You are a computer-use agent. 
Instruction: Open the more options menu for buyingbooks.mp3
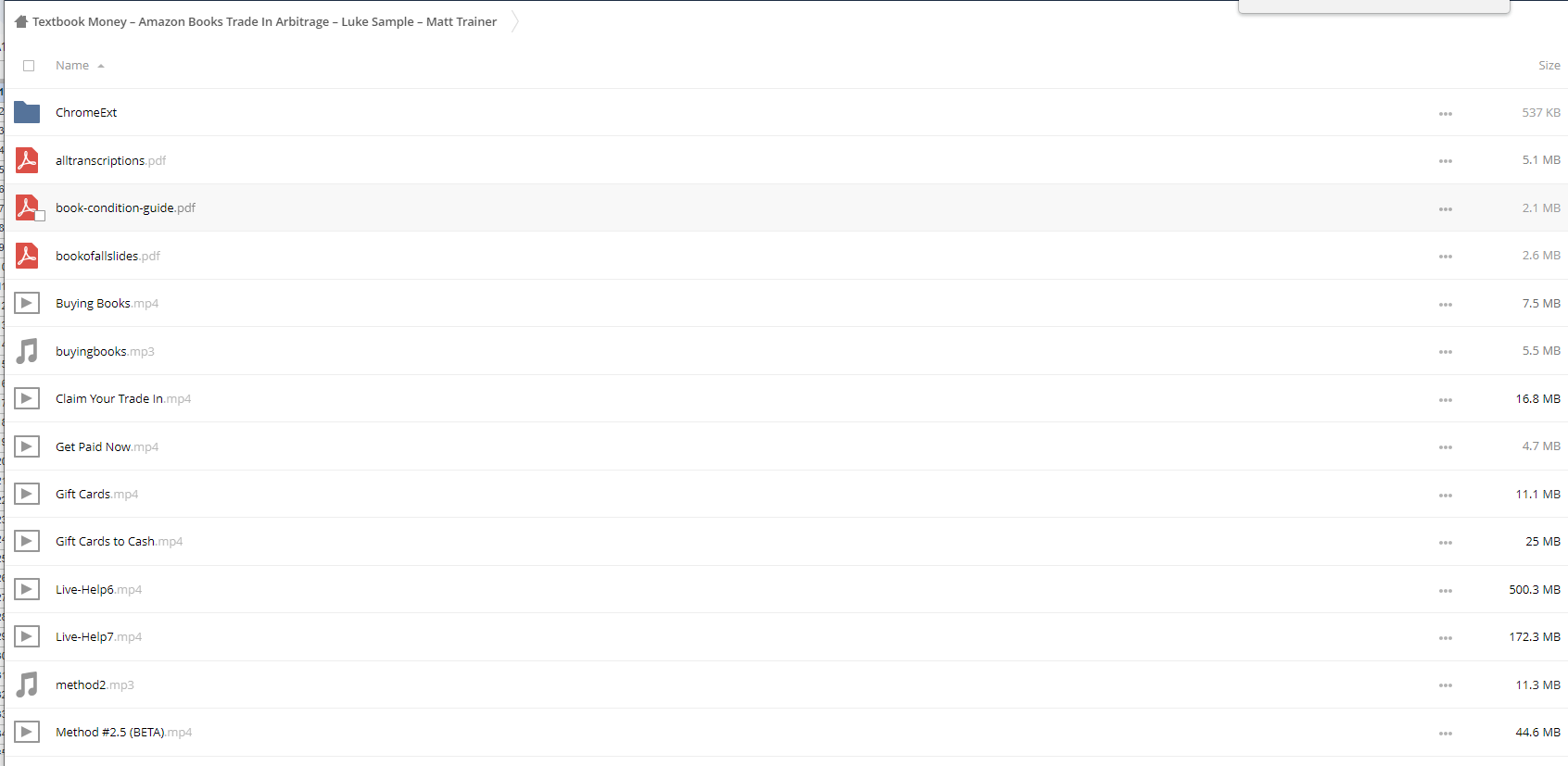(1445, 352)
